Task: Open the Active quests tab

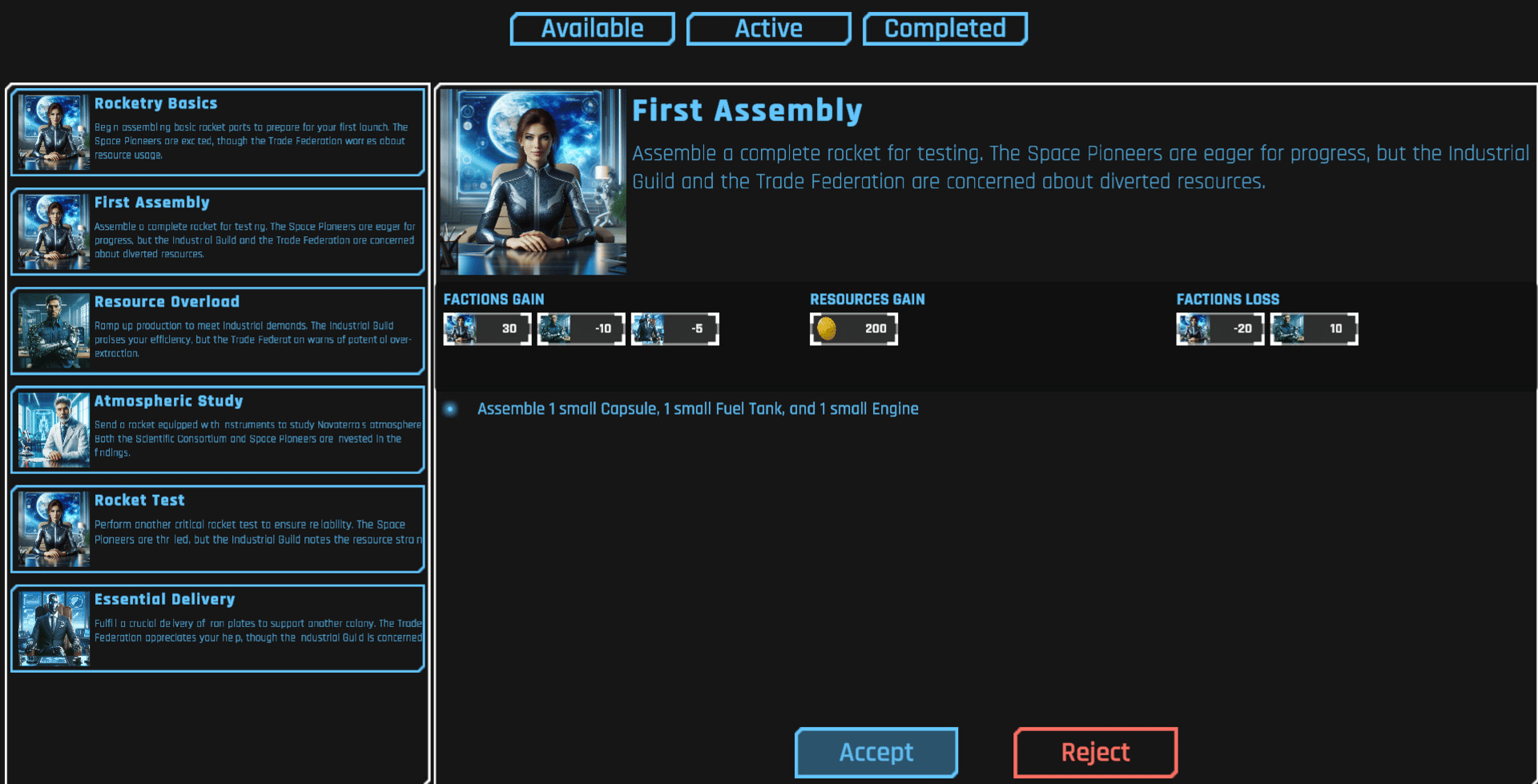Action: click(768, 29)
